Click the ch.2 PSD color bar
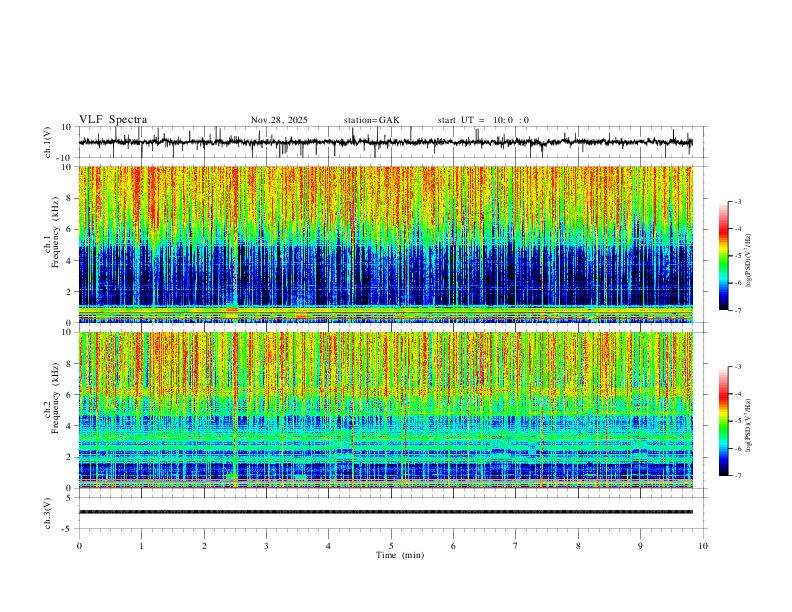The height and width of the screenshot is (612, 792). point(723,421)
